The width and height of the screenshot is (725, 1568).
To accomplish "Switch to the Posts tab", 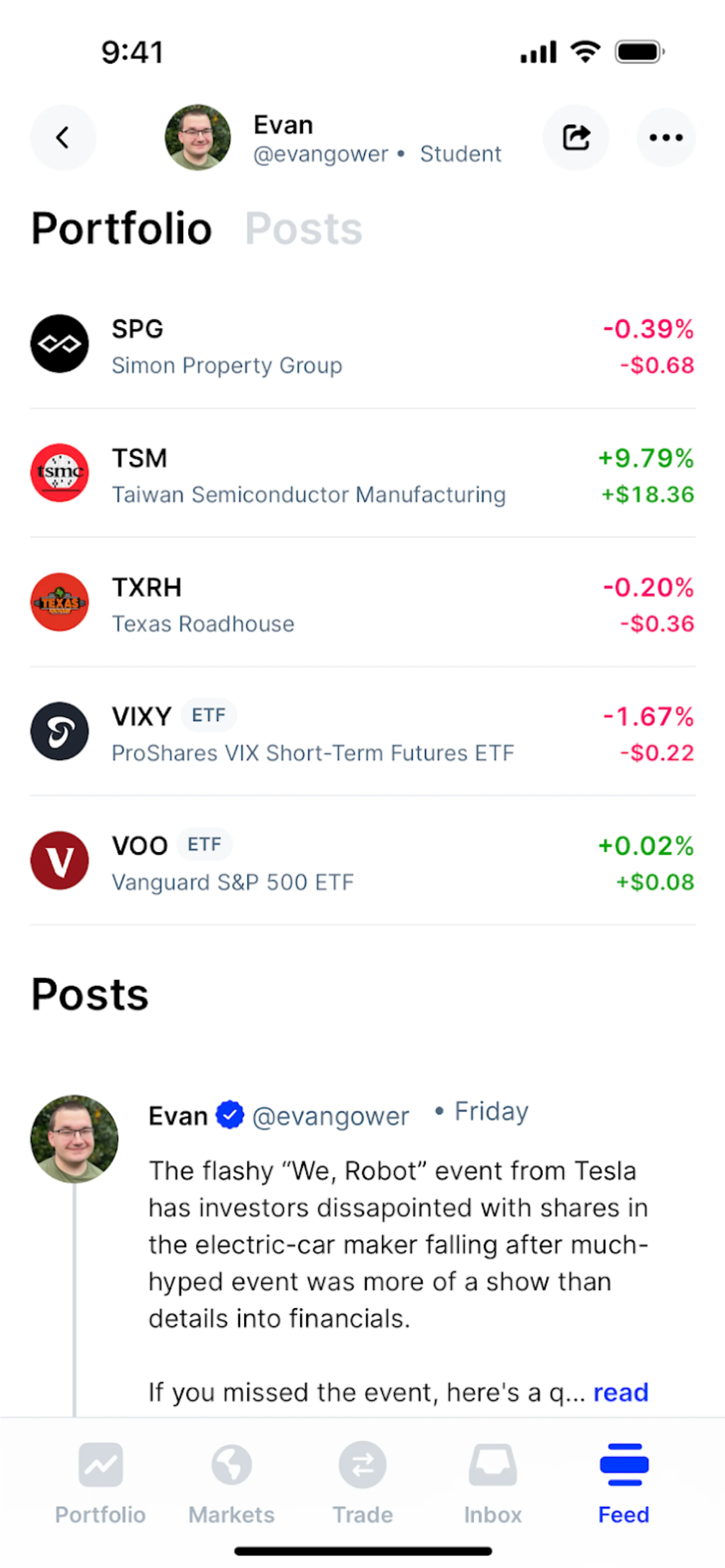I will (x=304, y=229).
